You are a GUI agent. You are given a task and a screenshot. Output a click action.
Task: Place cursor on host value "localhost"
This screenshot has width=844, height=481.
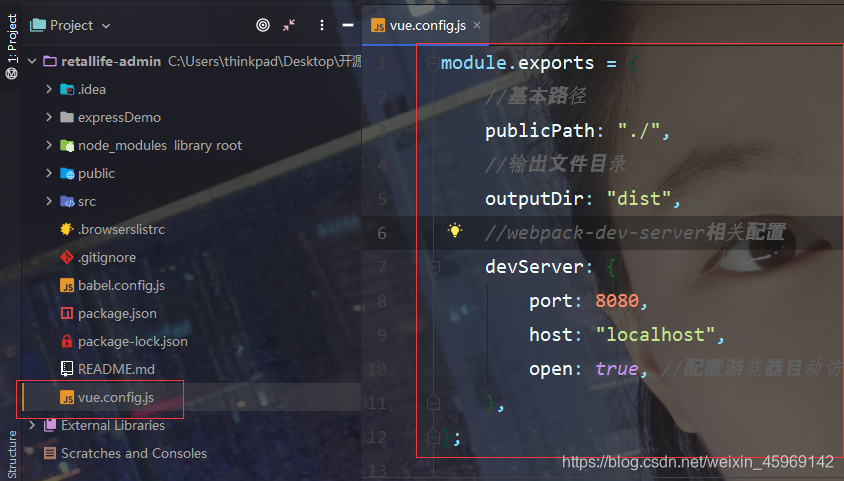coord(655,335)
